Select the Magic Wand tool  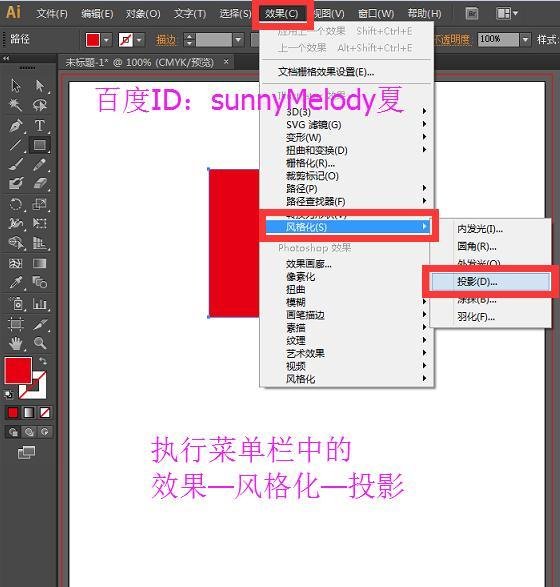pyautogui.click(x=16, y=105)
